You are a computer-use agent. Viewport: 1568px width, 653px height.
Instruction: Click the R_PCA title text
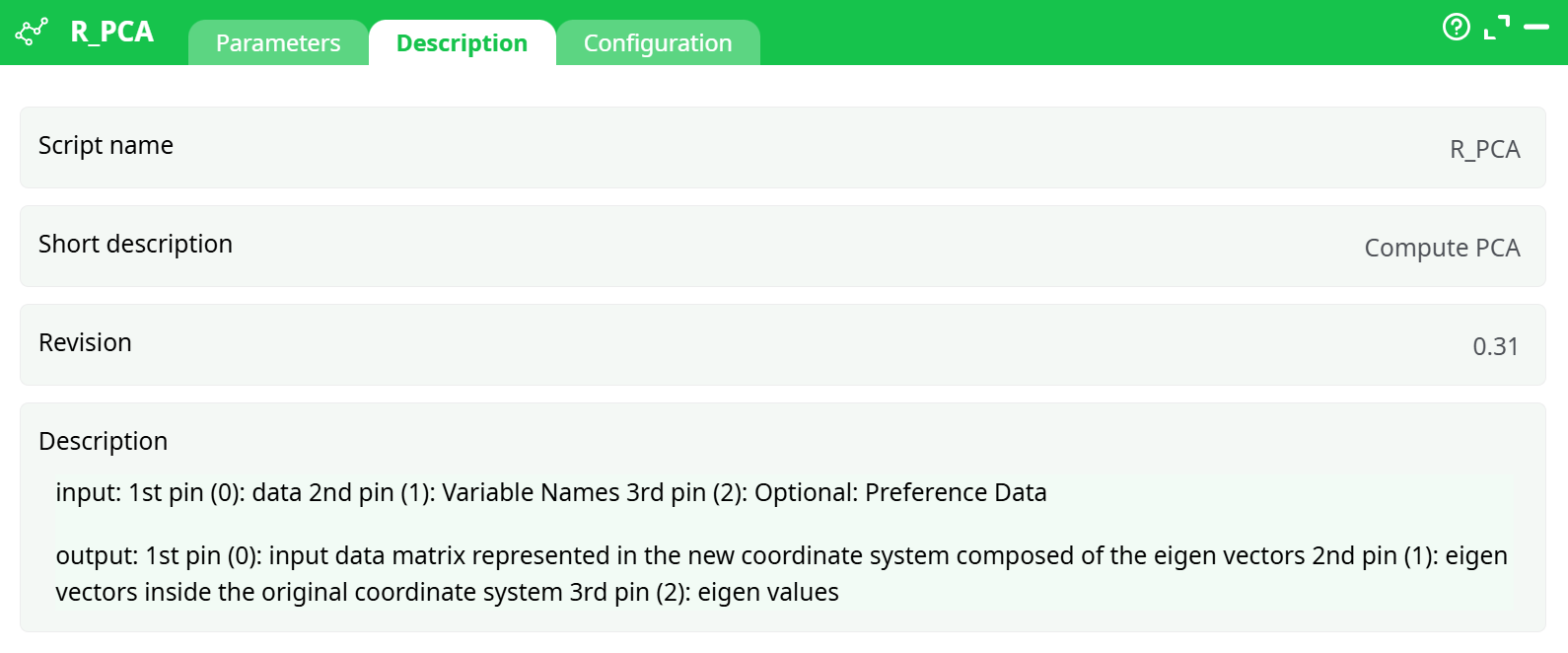(112, 31)
